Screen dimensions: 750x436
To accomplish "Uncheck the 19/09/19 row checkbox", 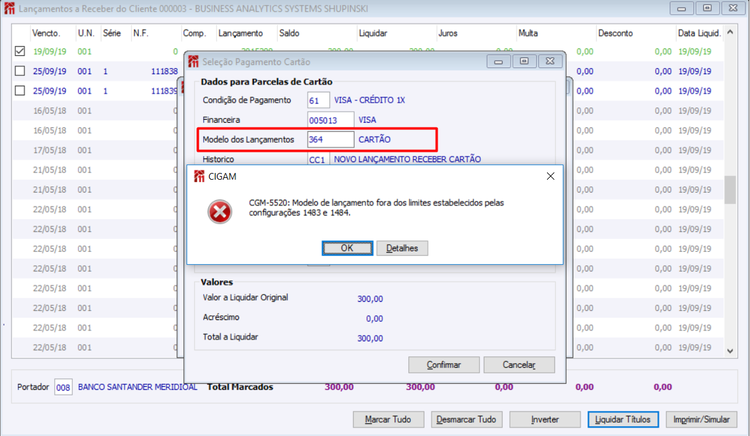I will tap(20, 51).
